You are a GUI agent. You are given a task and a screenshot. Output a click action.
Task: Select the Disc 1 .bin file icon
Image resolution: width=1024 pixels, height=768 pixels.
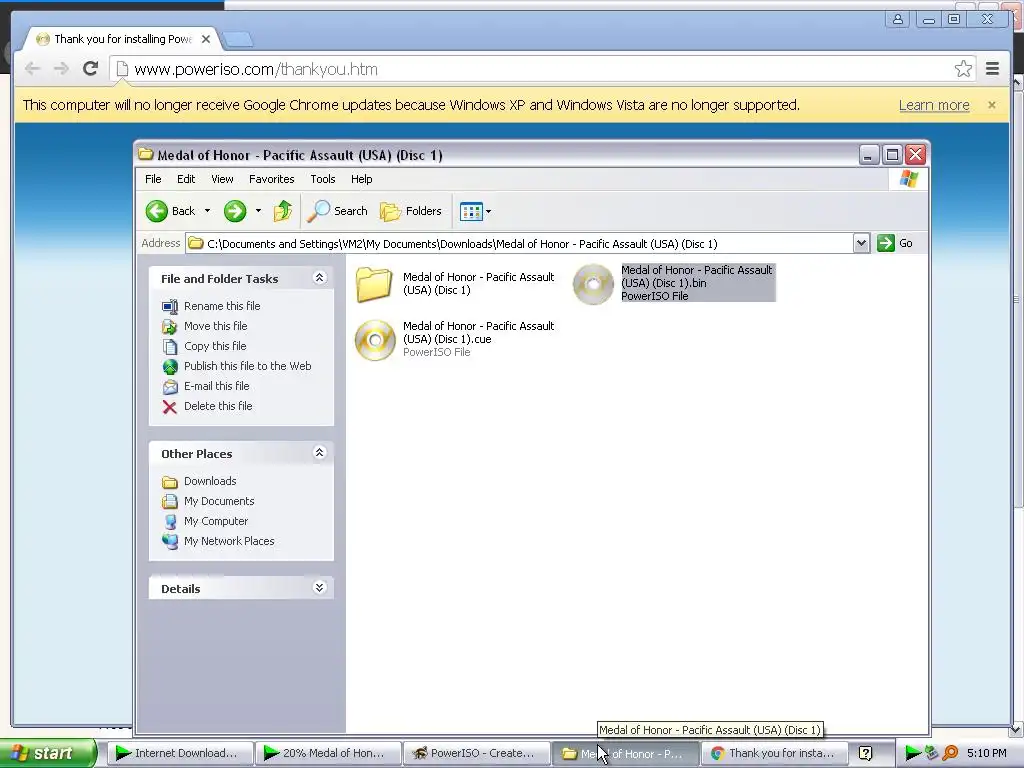593,284
